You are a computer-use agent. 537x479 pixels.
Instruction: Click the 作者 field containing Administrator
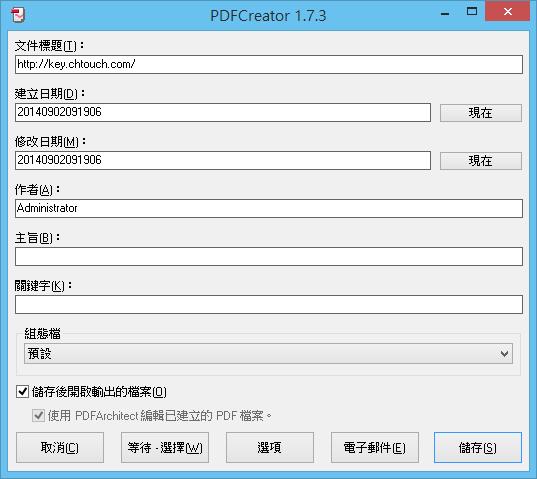[269, 208]
